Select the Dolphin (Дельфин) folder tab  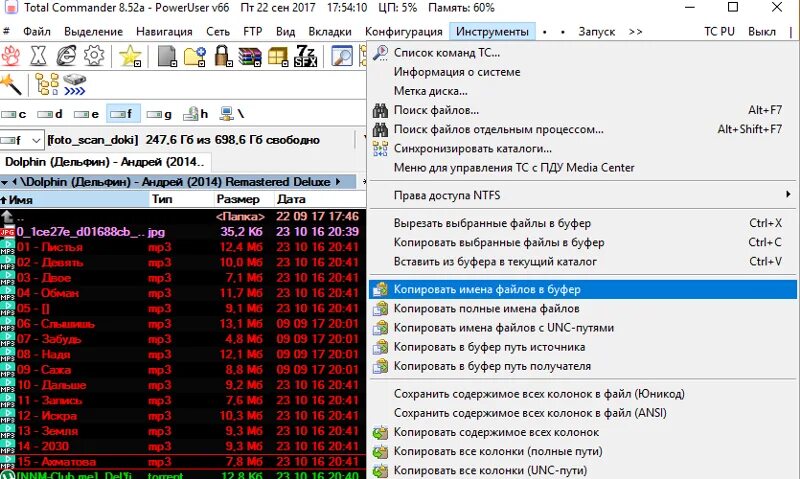[x=105, y=162]
